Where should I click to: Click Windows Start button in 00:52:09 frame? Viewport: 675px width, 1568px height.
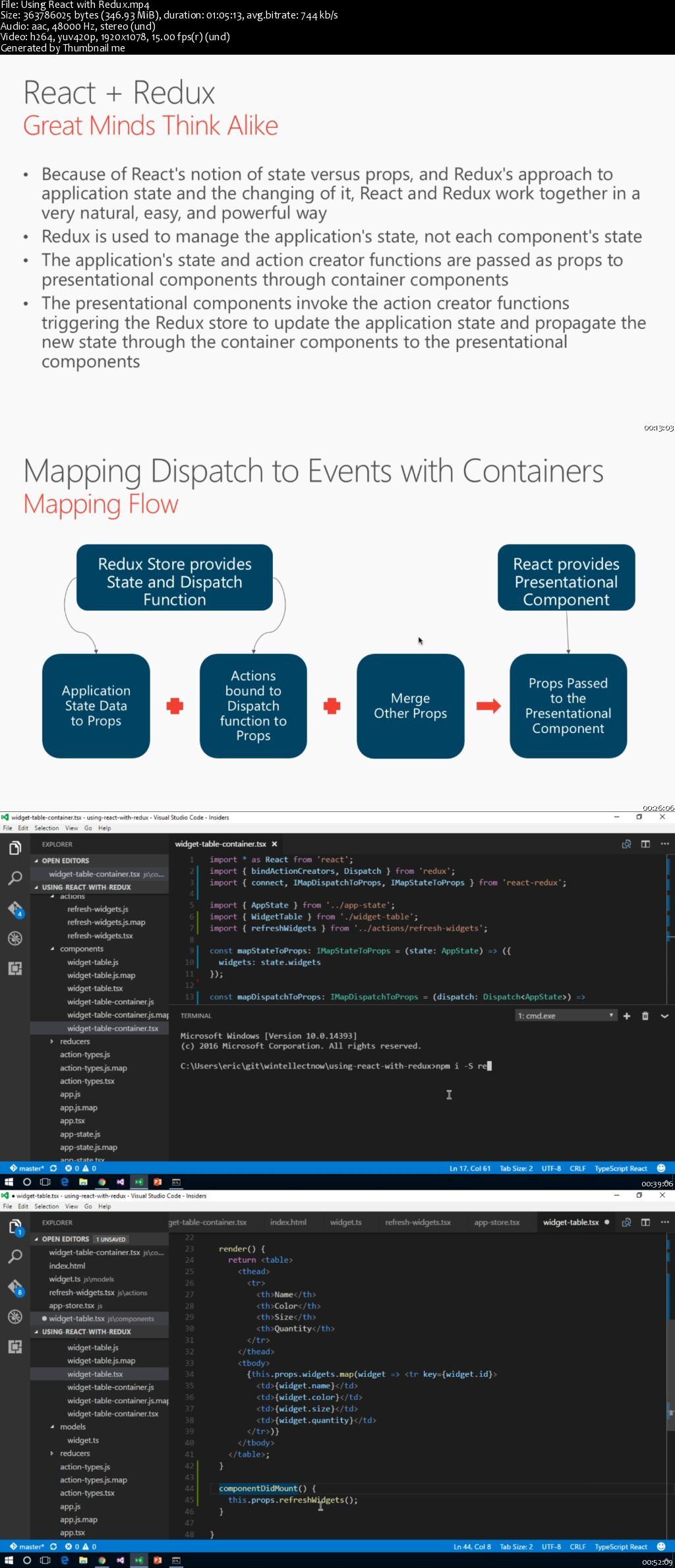click(9, 1560)
